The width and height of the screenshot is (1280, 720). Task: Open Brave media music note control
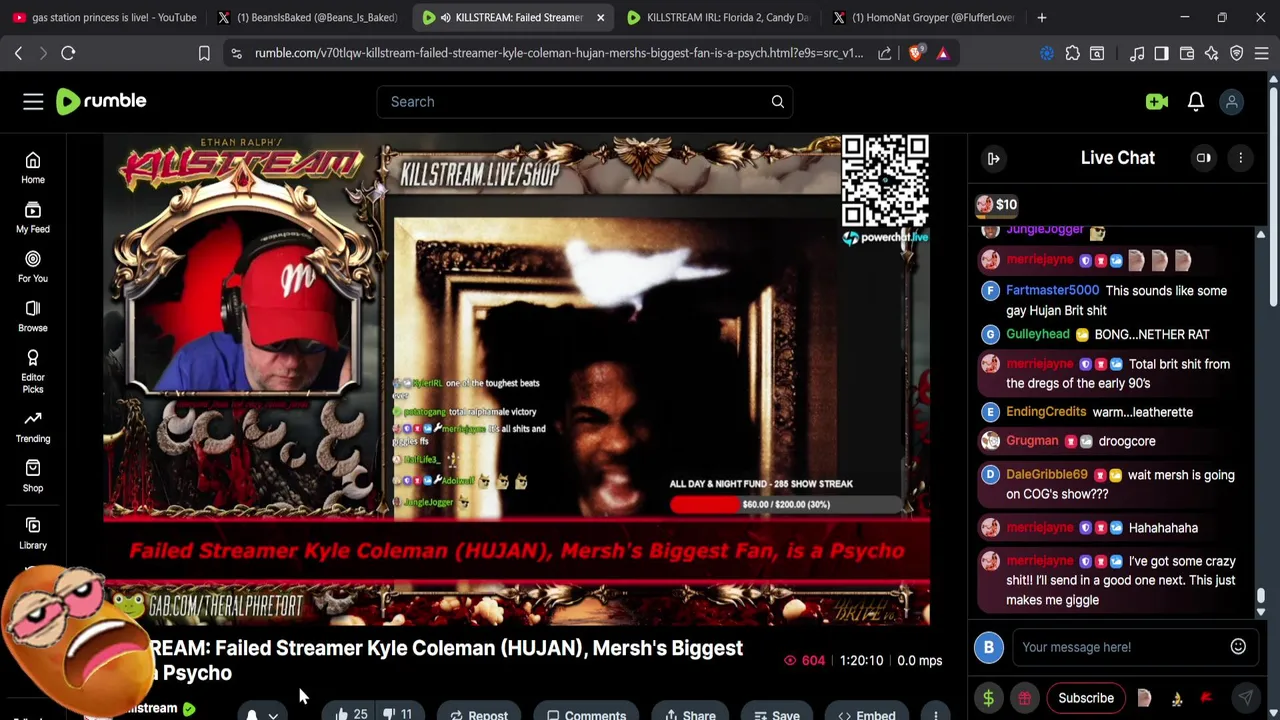pos(1137,53)
